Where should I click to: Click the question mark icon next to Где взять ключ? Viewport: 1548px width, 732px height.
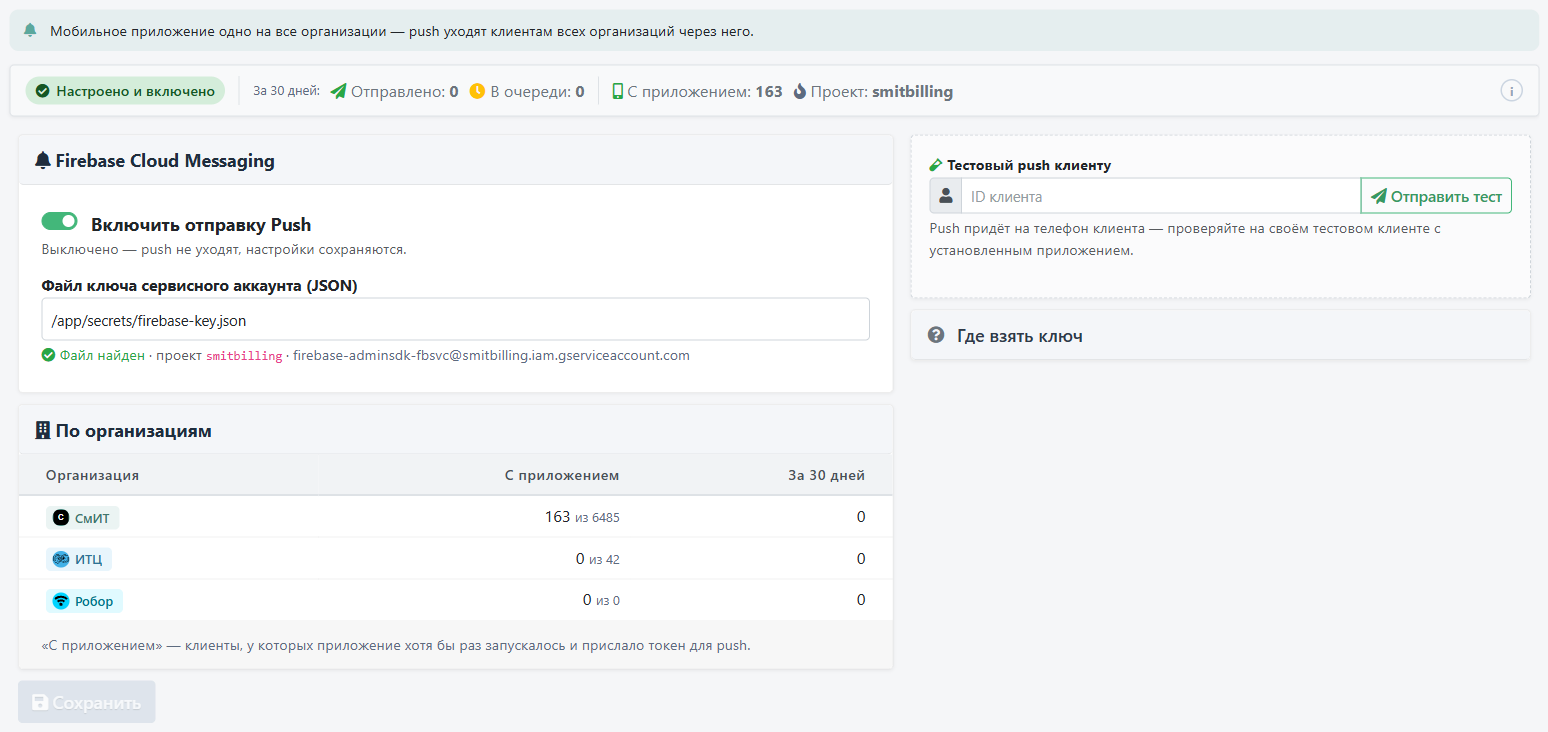[x=936, y=335]
